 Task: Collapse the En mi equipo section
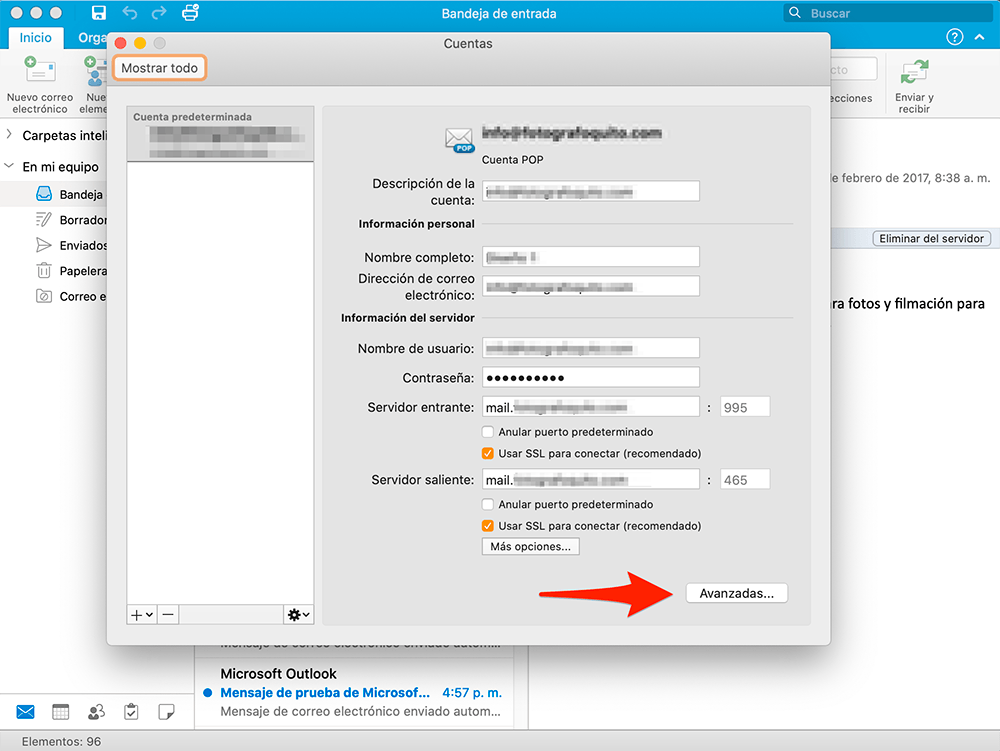point(9,166)
